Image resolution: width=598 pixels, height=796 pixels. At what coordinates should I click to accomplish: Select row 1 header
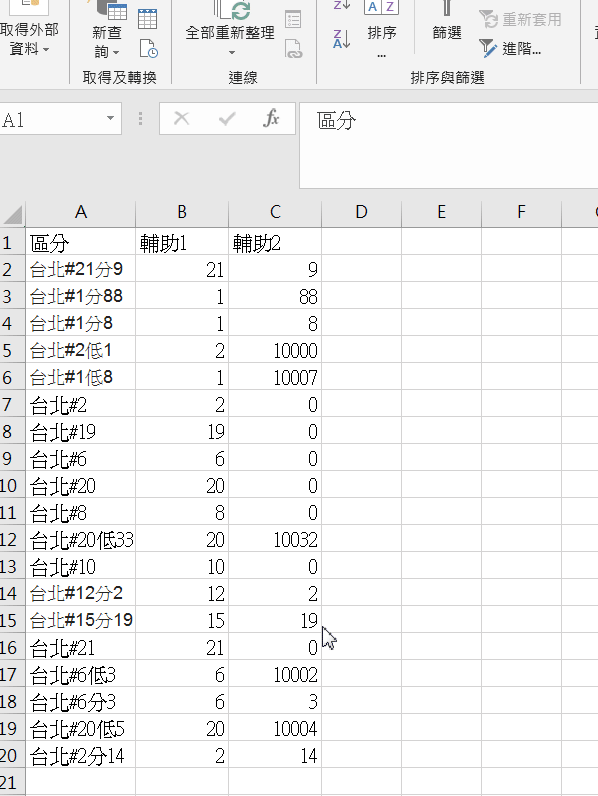(x=12, y=242)
